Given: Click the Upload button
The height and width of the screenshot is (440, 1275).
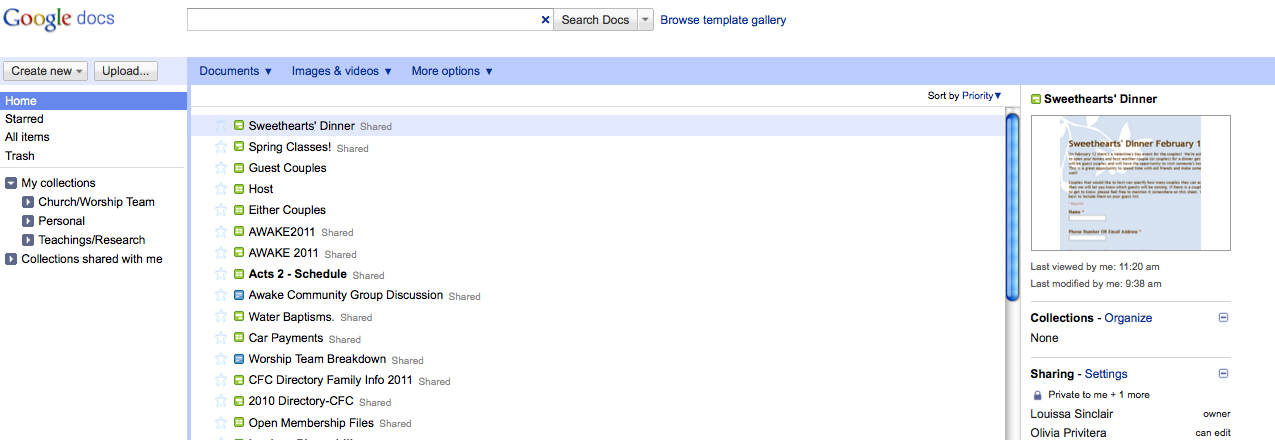Looking at the screenshot, I should point(126,71).
